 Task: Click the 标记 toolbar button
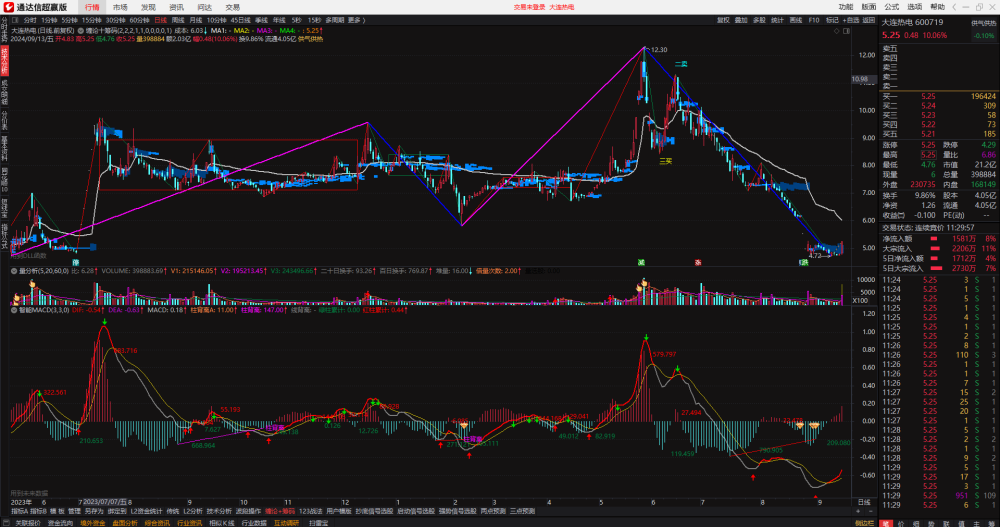[832, 20]
